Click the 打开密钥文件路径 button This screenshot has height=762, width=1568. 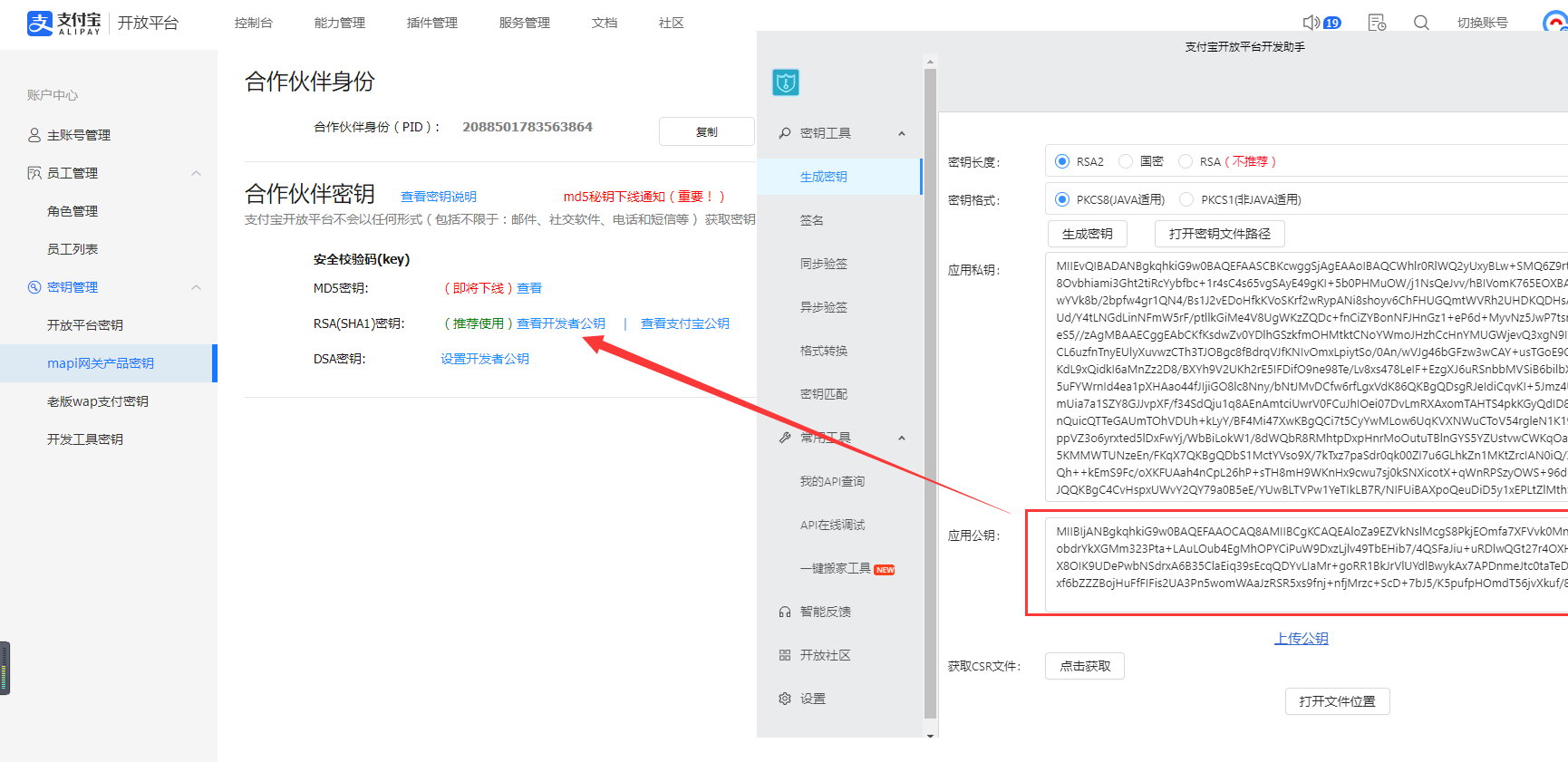tap(1220, 234)
